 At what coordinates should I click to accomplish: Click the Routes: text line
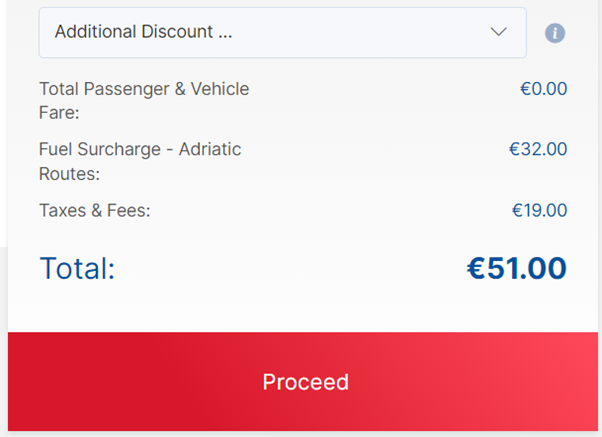coord(69,174)
